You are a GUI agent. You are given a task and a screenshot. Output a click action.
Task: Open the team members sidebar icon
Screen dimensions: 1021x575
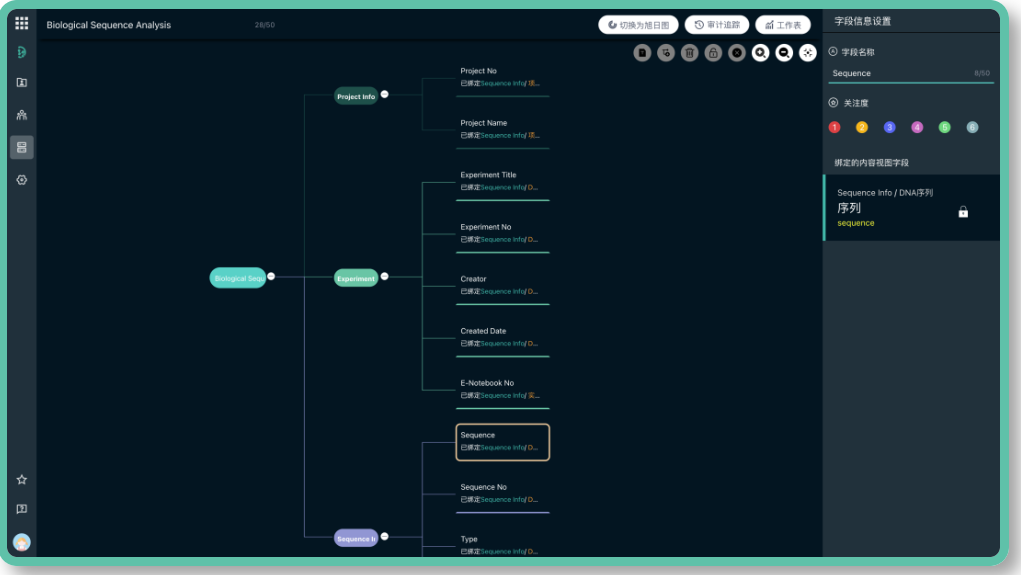[22, 115]
